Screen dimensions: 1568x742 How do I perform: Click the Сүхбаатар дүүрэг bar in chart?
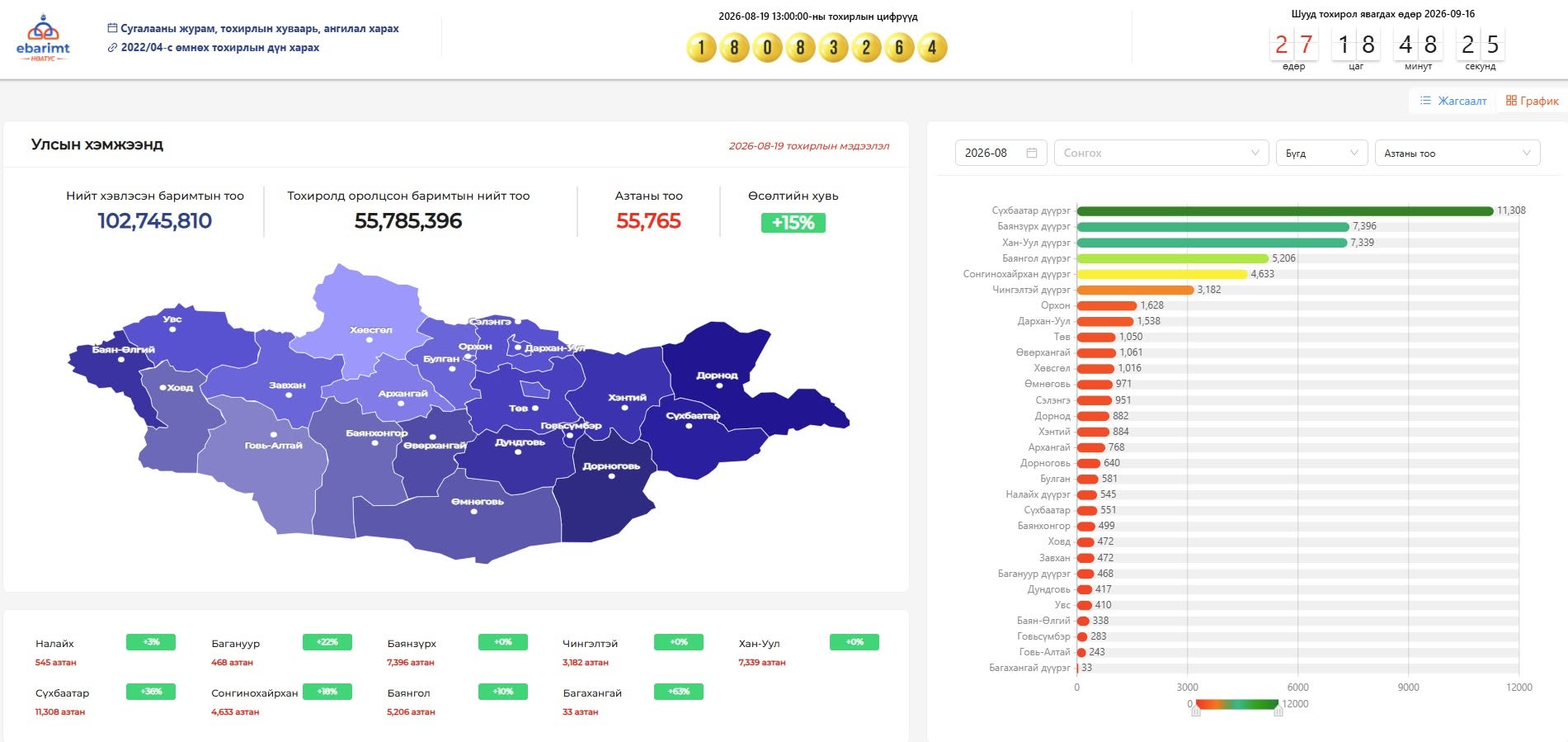click(x=1285, y=210)
